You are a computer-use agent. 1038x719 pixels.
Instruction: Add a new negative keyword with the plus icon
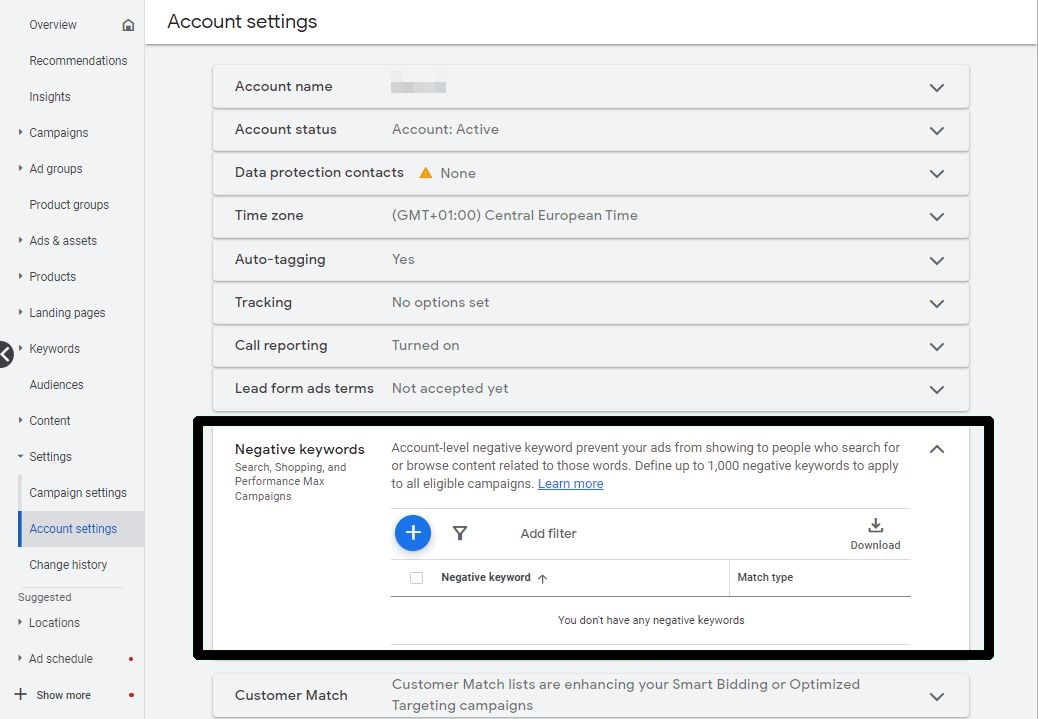coord(413,533)
